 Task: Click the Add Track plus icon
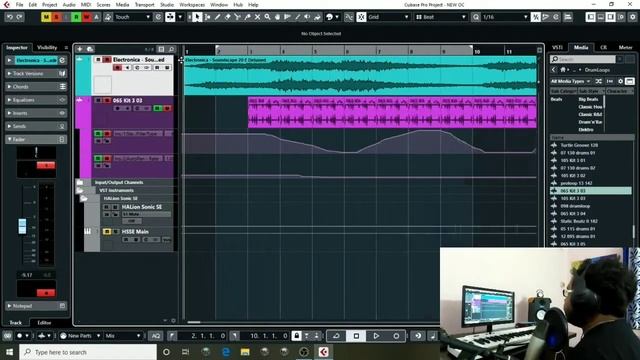coord(80,49)
